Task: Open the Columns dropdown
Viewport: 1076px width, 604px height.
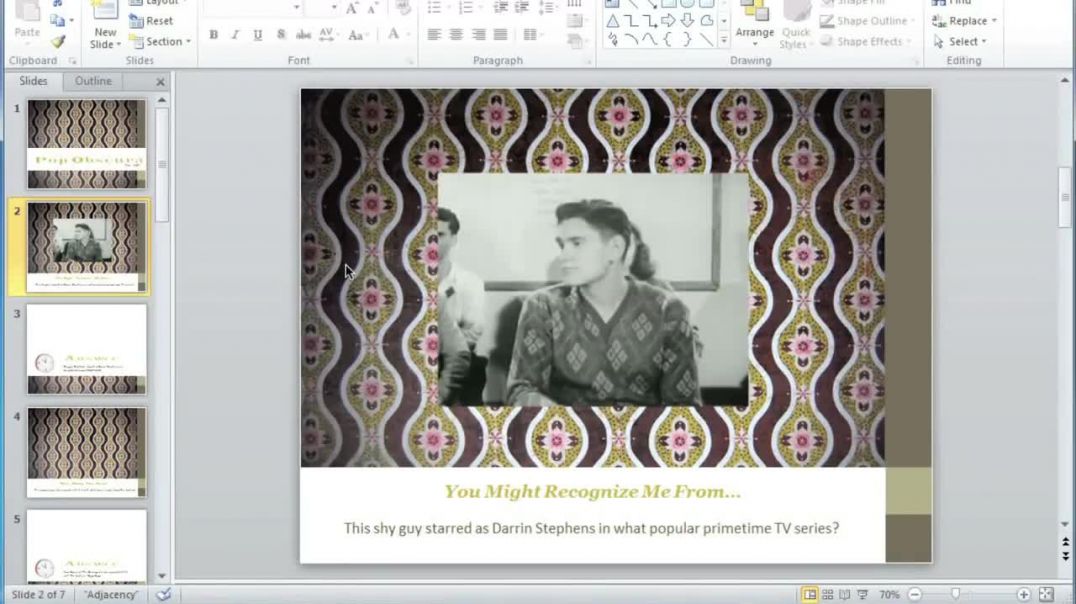Action: pos(533,34)
